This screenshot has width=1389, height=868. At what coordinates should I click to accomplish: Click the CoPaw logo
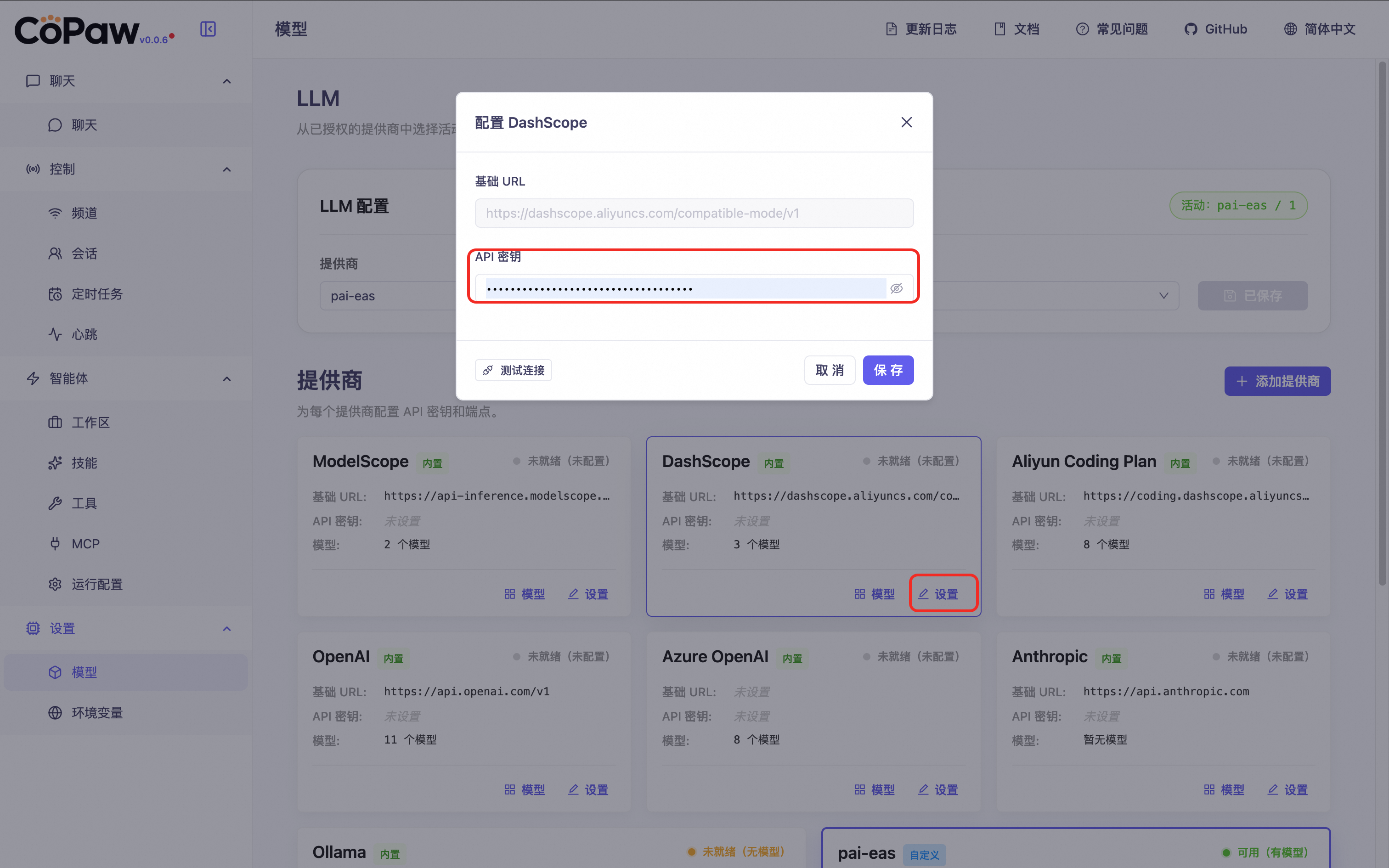(78, 30)
